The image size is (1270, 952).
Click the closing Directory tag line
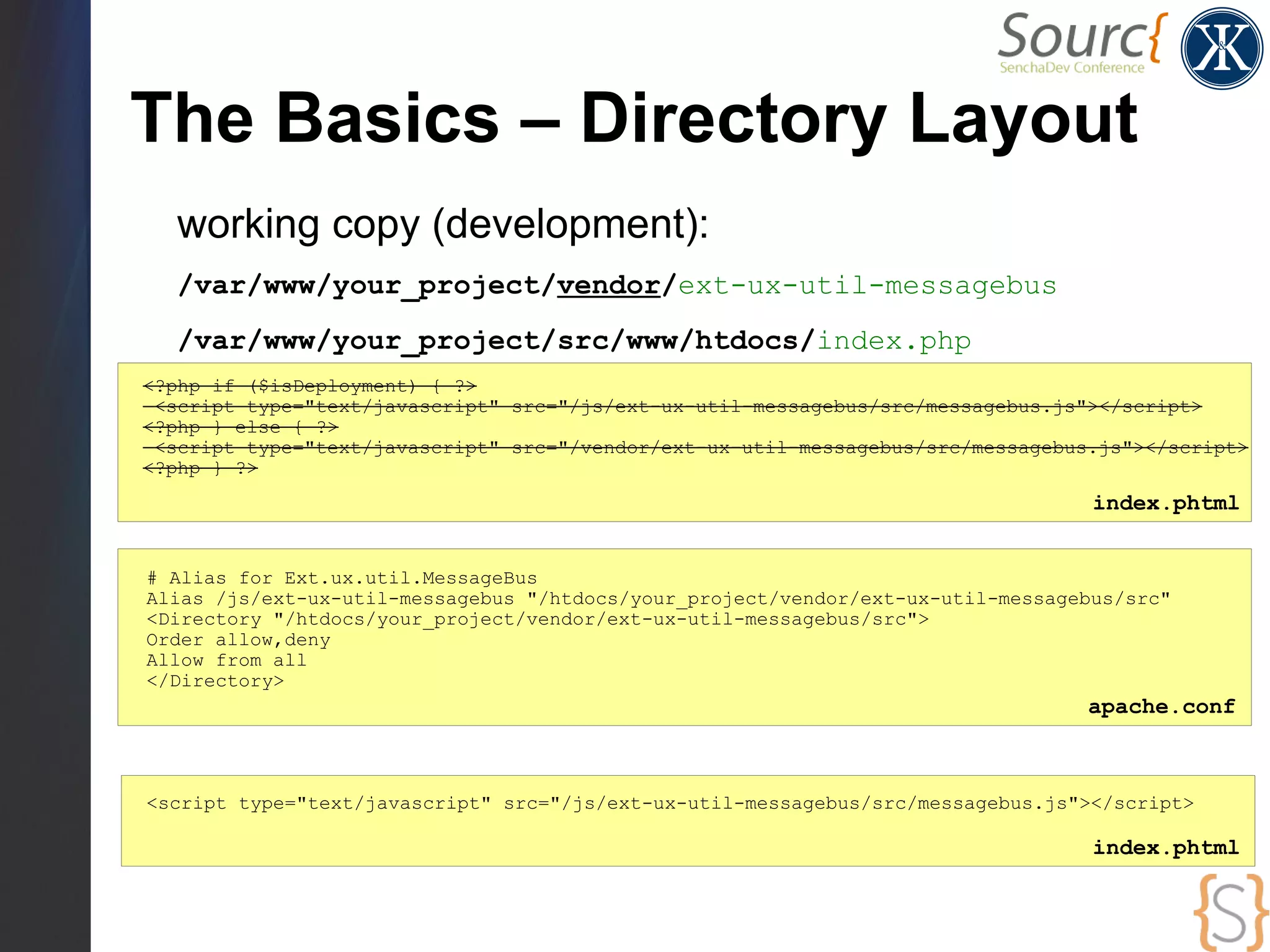pos(215,681)
